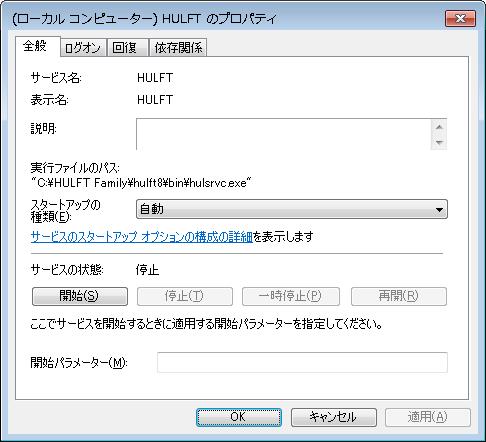
Task: Click the description box scroll up arrow
Action: (x=439, y=127)
